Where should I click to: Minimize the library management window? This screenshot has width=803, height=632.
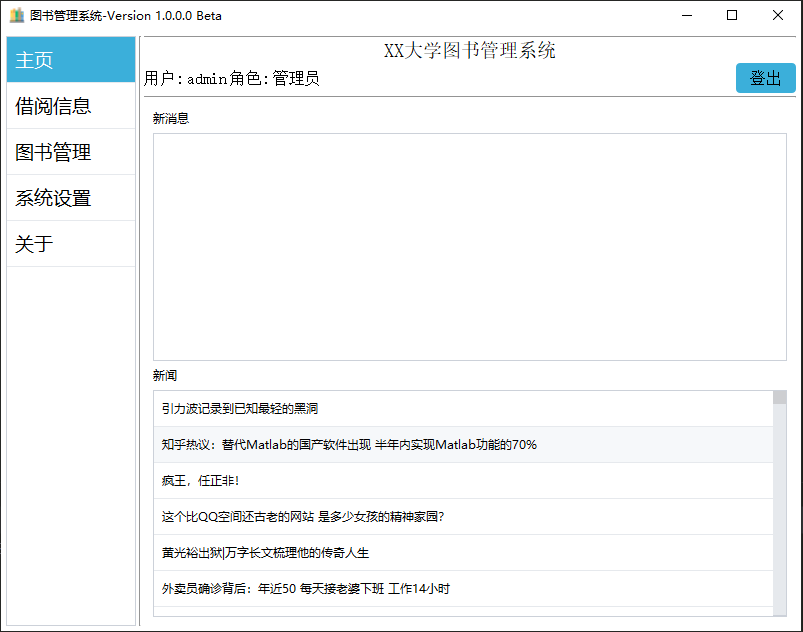point(687,15)
